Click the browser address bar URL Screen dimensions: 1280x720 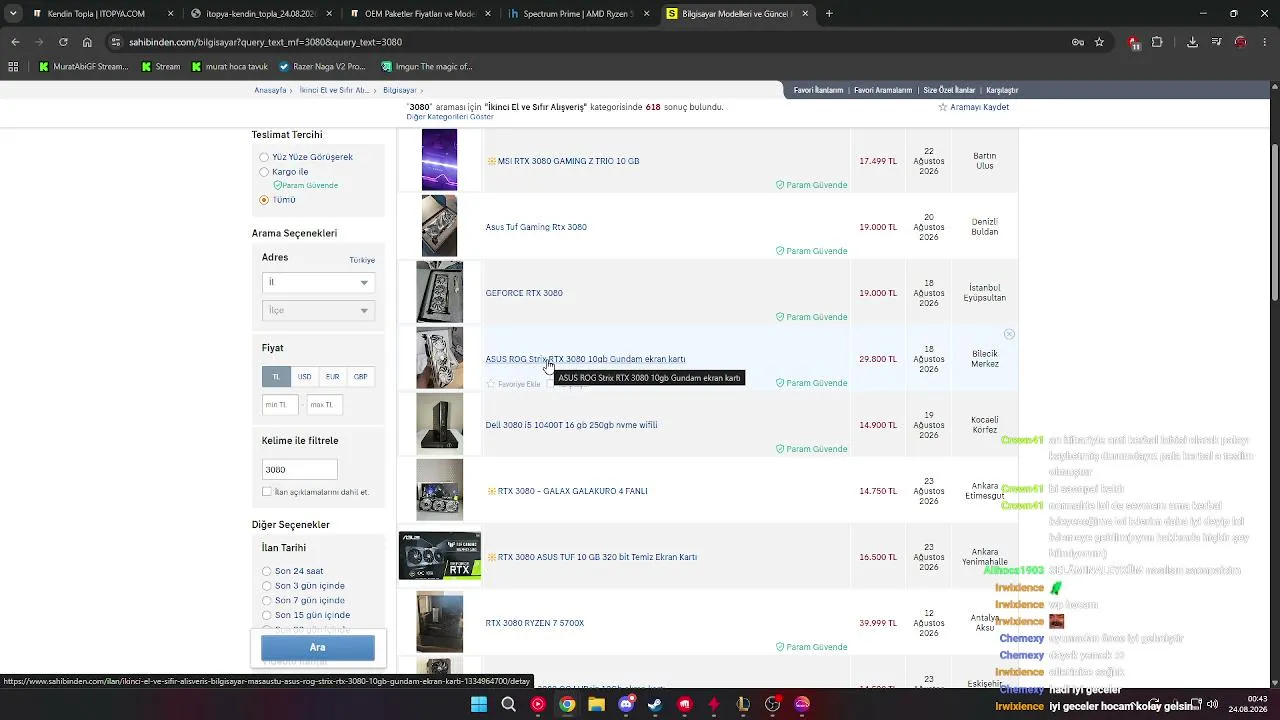(x=265, y=42)
